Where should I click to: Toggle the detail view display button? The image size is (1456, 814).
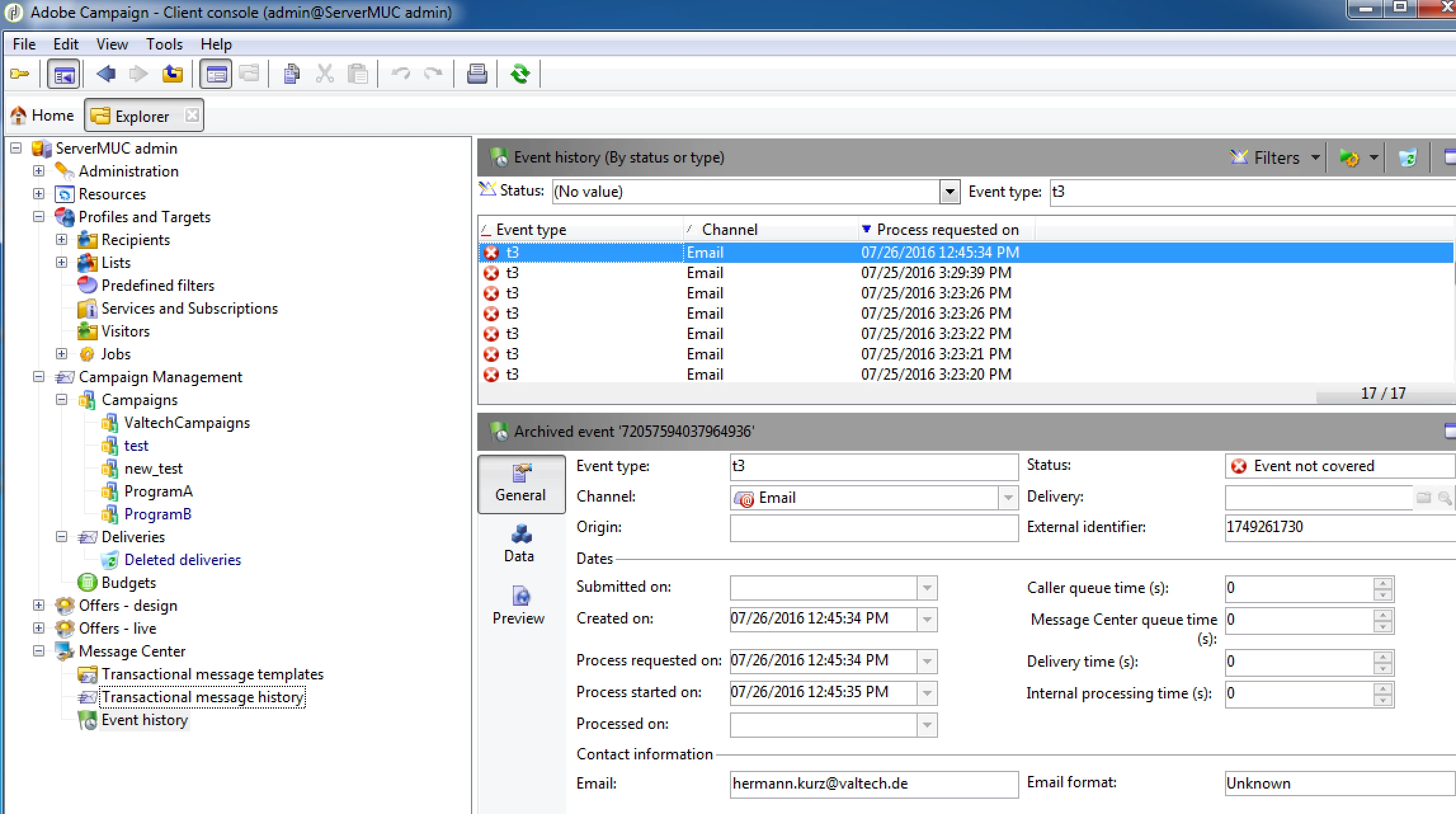point(216,74)
